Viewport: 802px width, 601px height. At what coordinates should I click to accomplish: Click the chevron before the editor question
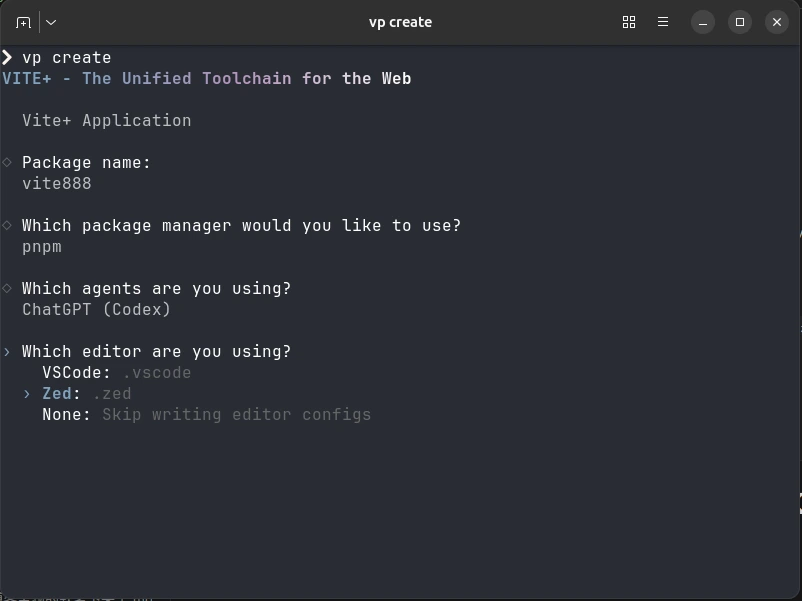click(x=7, y=352)
